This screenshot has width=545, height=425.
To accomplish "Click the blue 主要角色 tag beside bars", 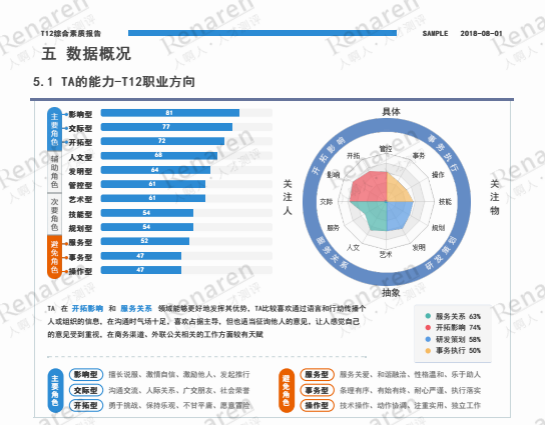I will (54, 129).
